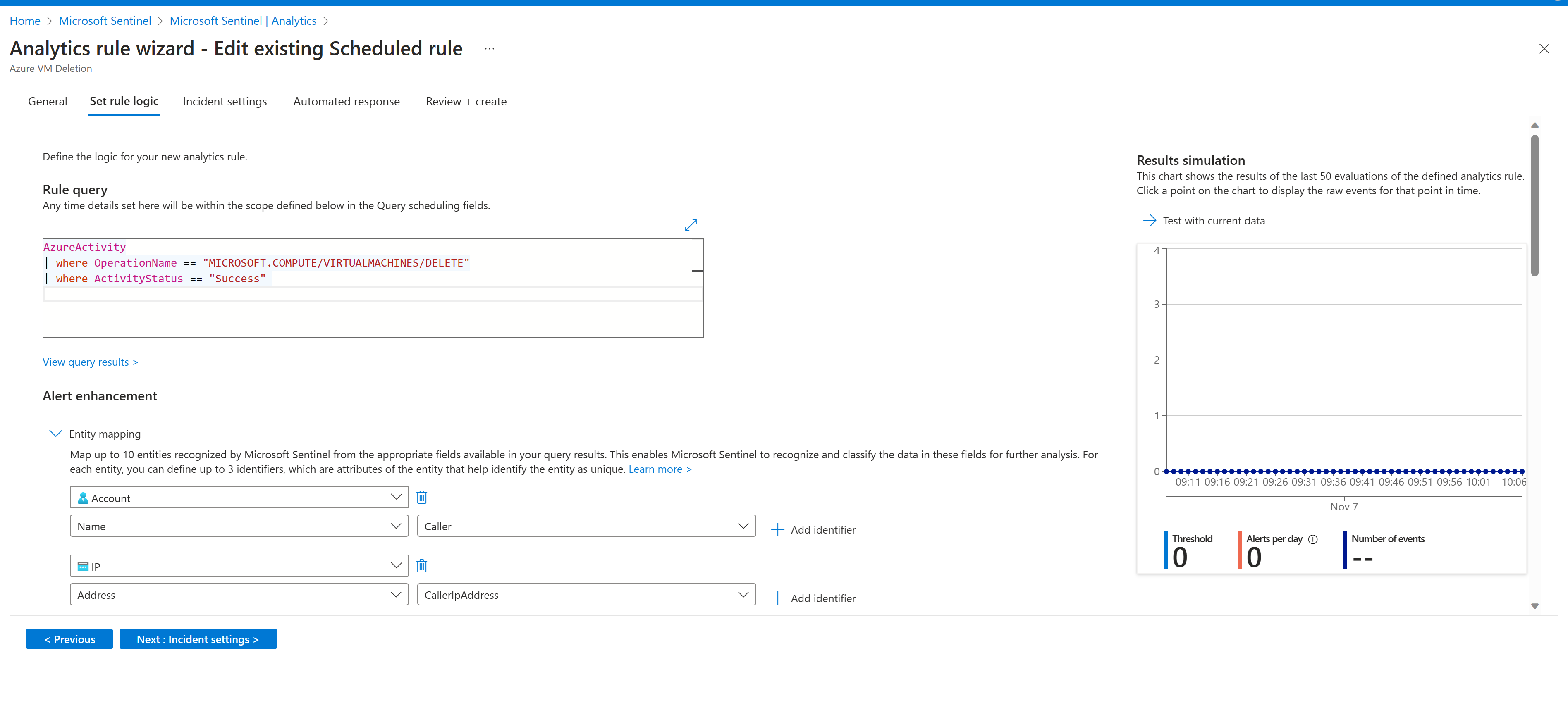Open the Automated response tab
Screen dimensions: 1568x717
(x=347, y=102)
